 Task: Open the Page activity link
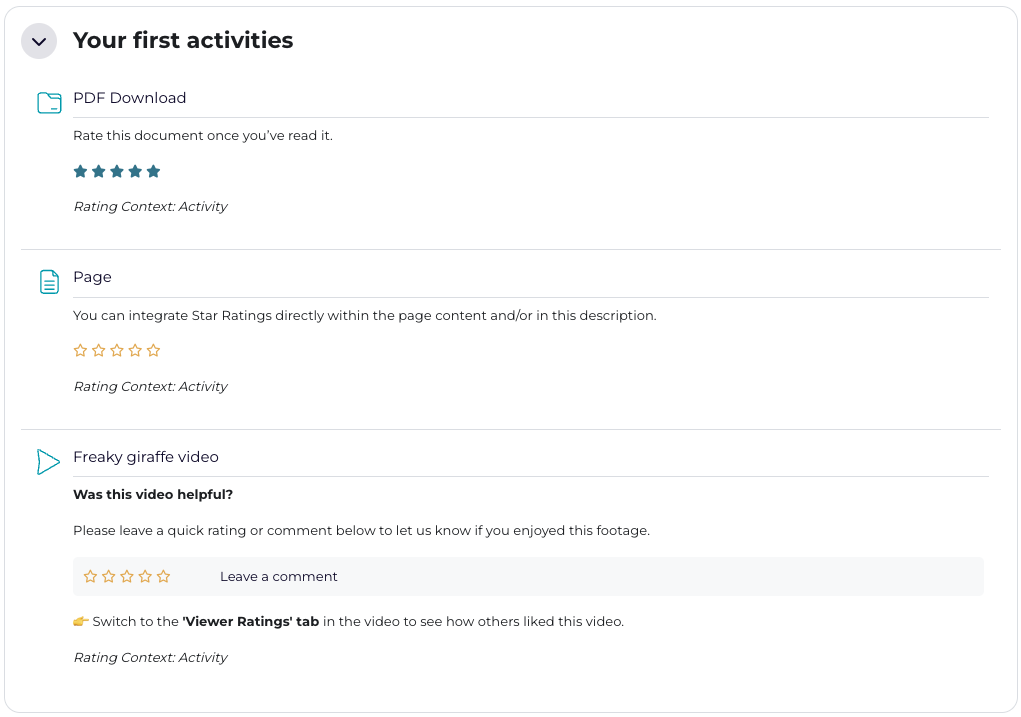pyautogui.click(x=92, y=277)
